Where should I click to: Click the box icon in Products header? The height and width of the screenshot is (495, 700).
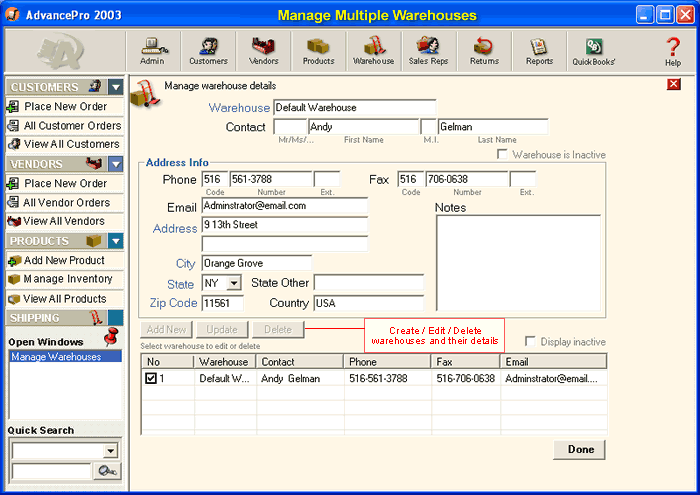pos(94,241)
